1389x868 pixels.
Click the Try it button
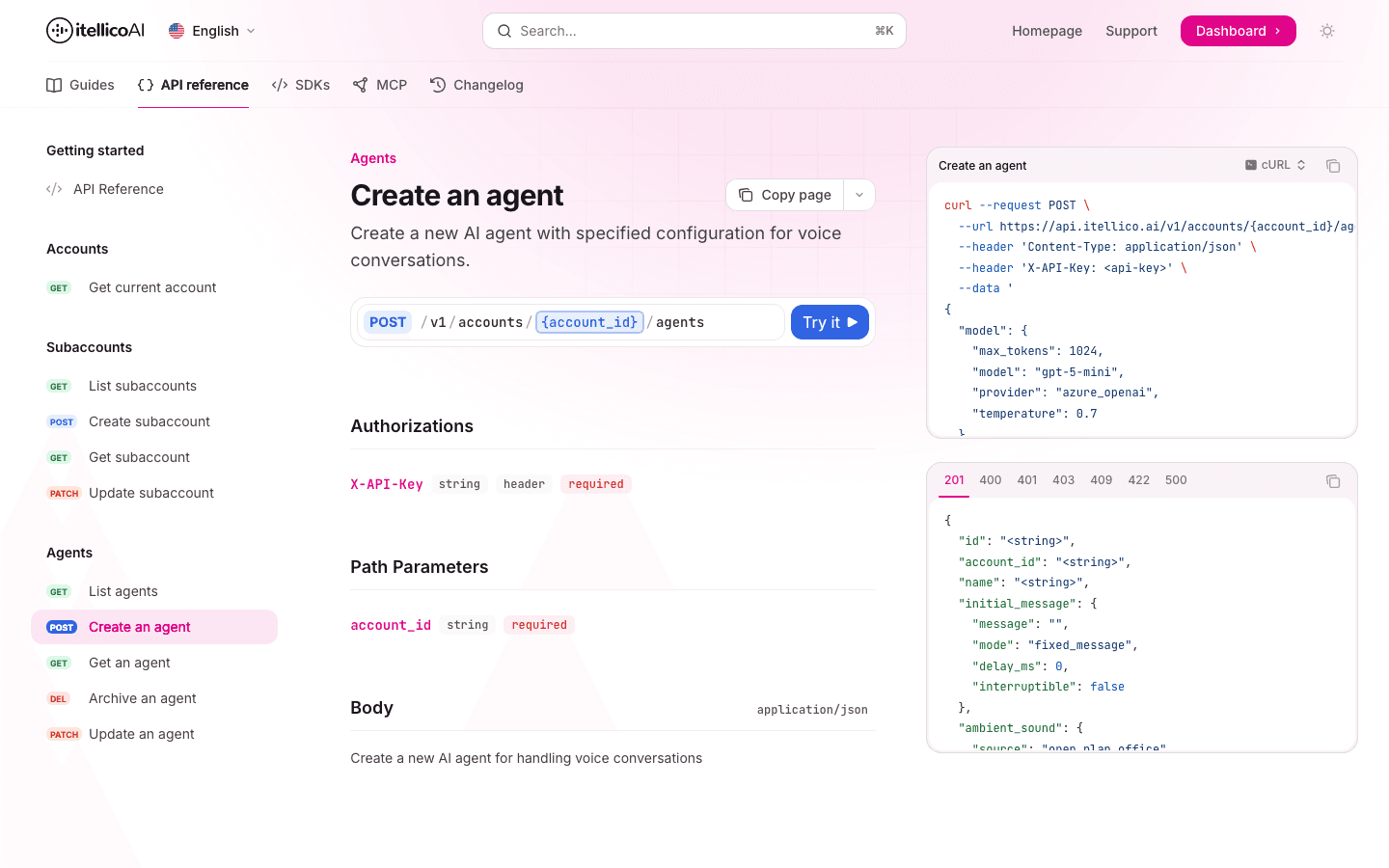coord(830,321)
